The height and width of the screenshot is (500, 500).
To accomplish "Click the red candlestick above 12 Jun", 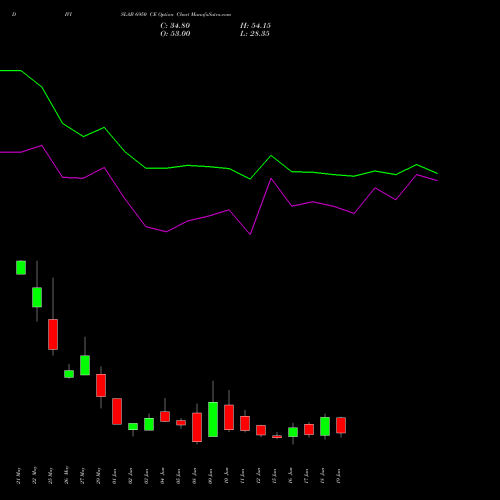I will (x=261, y=430).
